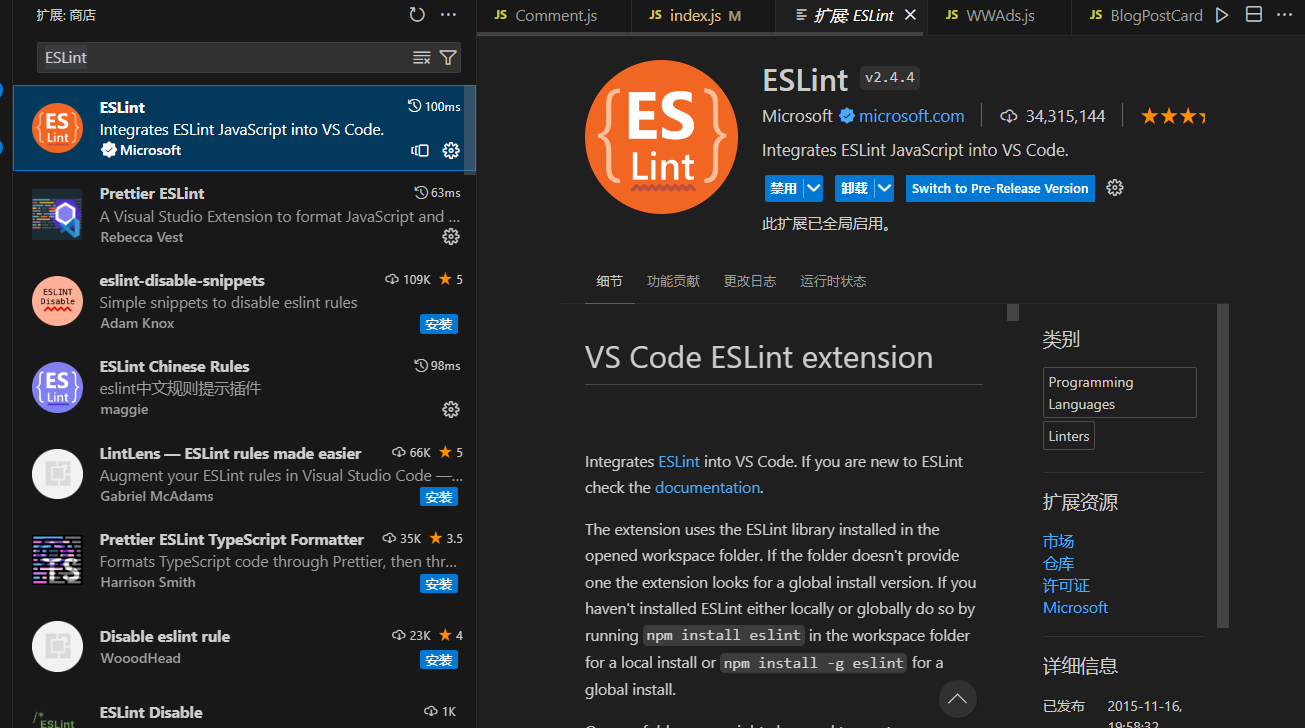Click the ESLint extension icon in the list
The height and width of the screenshot is (728, 1305).
(x=58, y=128)
